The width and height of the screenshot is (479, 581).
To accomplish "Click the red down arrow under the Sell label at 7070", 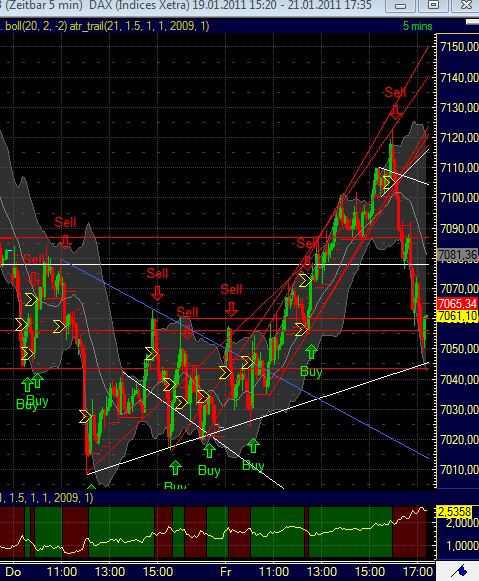I will click(x=232, y=309).
